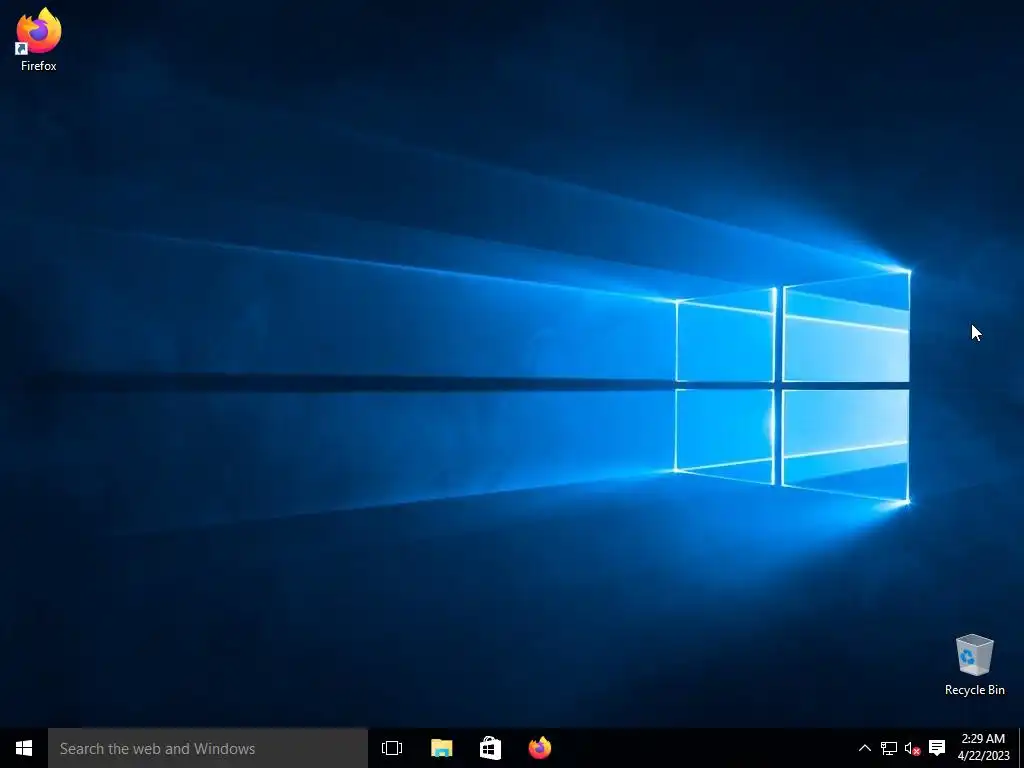Open the clock showing 2:29 AM

(x=984, y=748)
